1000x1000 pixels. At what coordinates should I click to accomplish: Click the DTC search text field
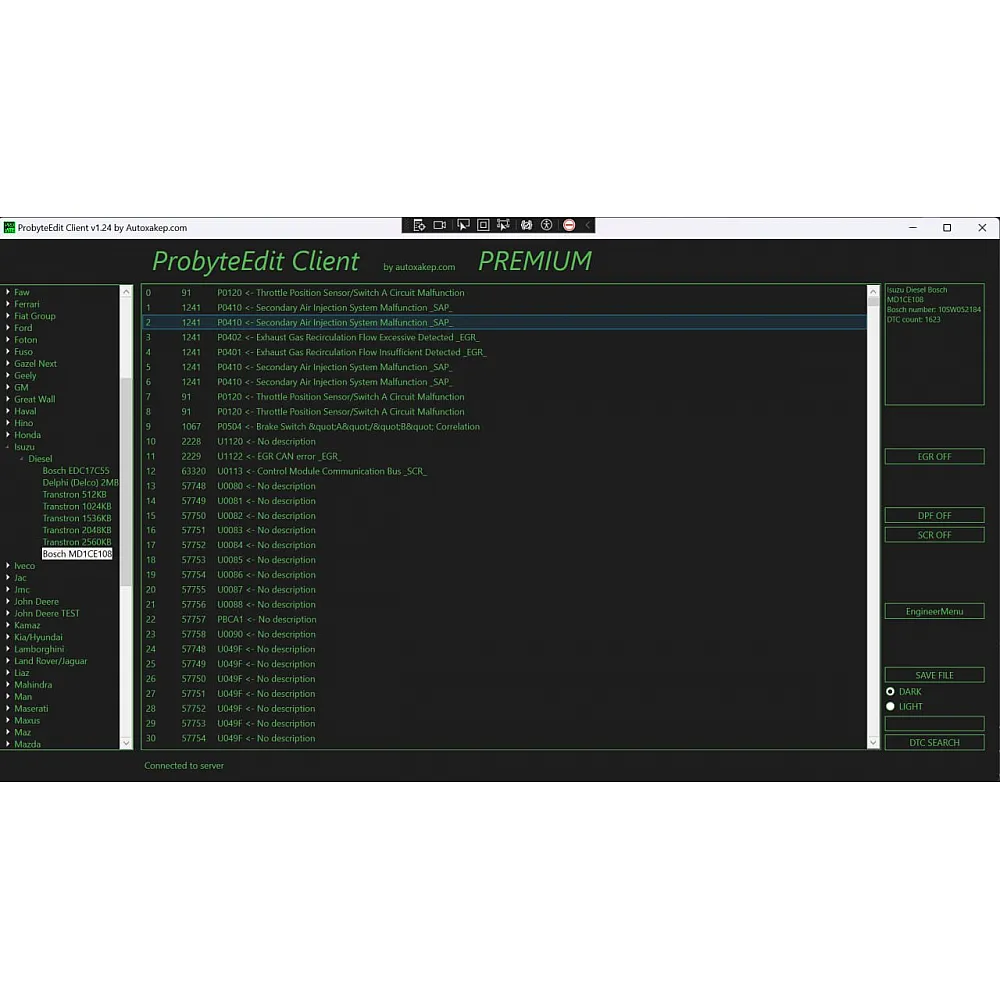[x=934, y=723]
